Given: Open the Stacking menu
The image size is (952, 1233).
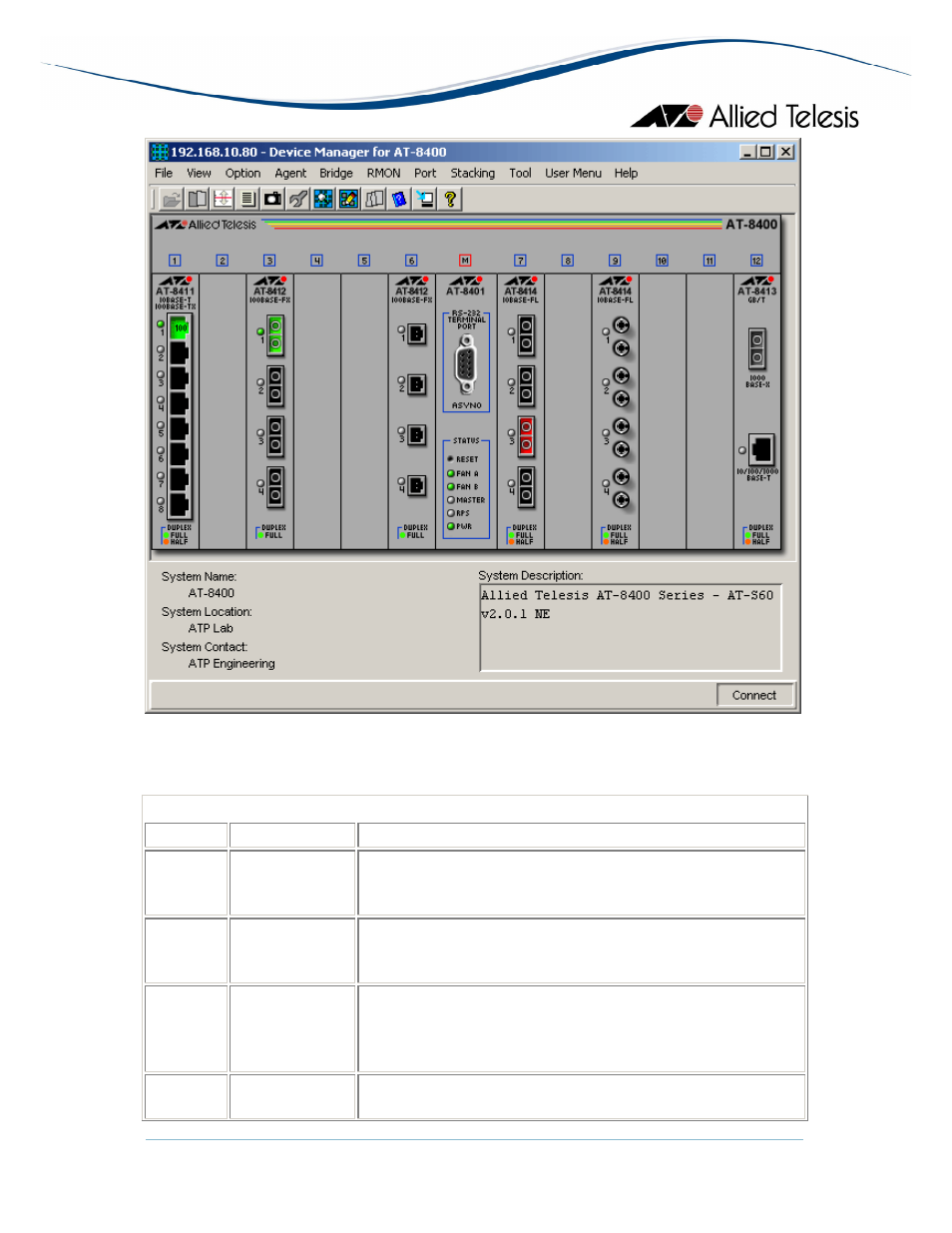Looking at the screenshot, I should coord(472,173).
